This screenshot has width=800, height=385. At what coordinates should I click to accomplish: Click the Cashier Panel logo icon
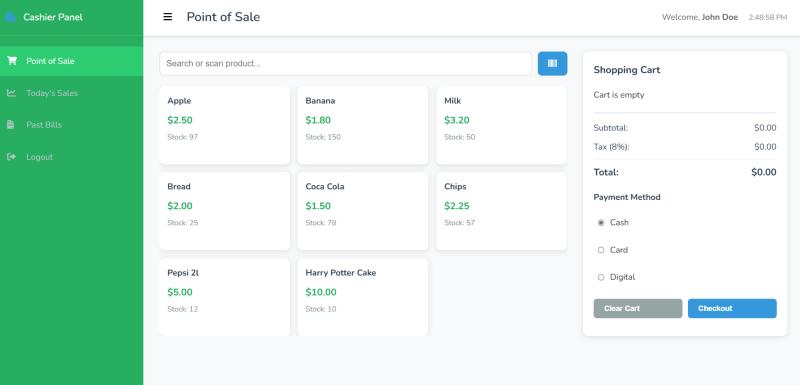(10, 17)
